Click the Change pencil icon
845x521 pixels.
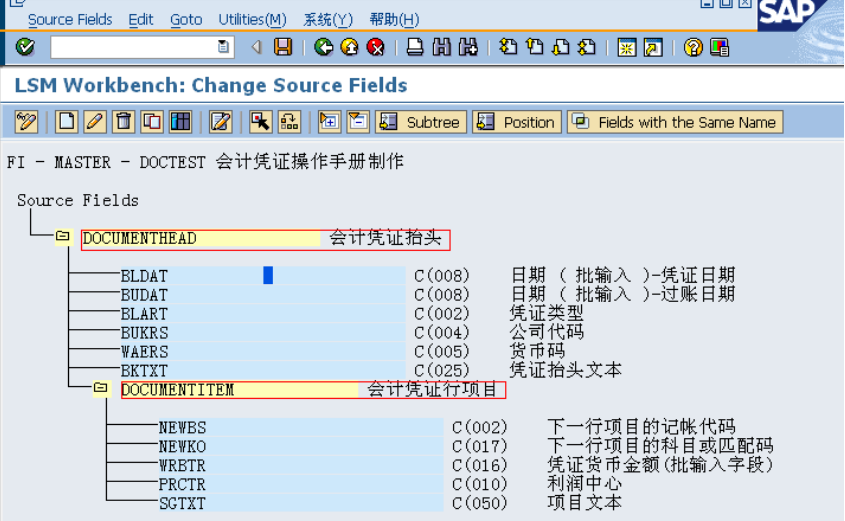coord(95,122)
